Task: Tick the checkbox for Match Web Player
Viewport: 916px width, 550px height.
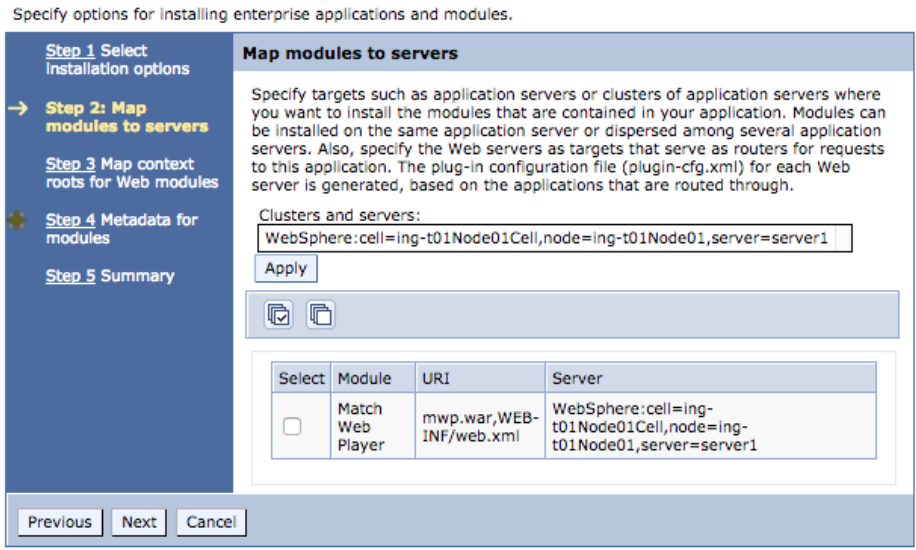Action: point(292,426)
